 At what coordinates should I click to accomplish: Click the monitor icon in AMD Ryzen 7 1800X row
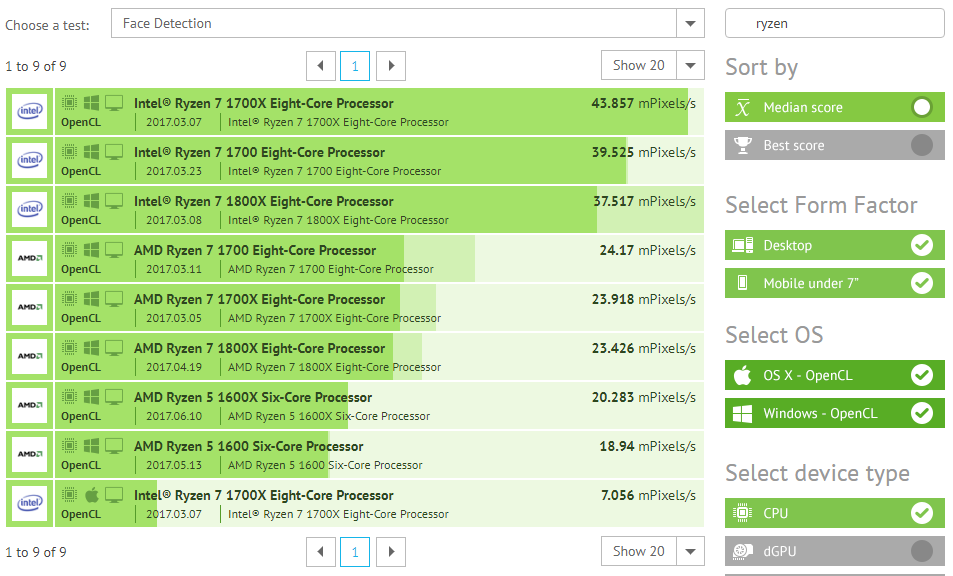tap(114, 348)
